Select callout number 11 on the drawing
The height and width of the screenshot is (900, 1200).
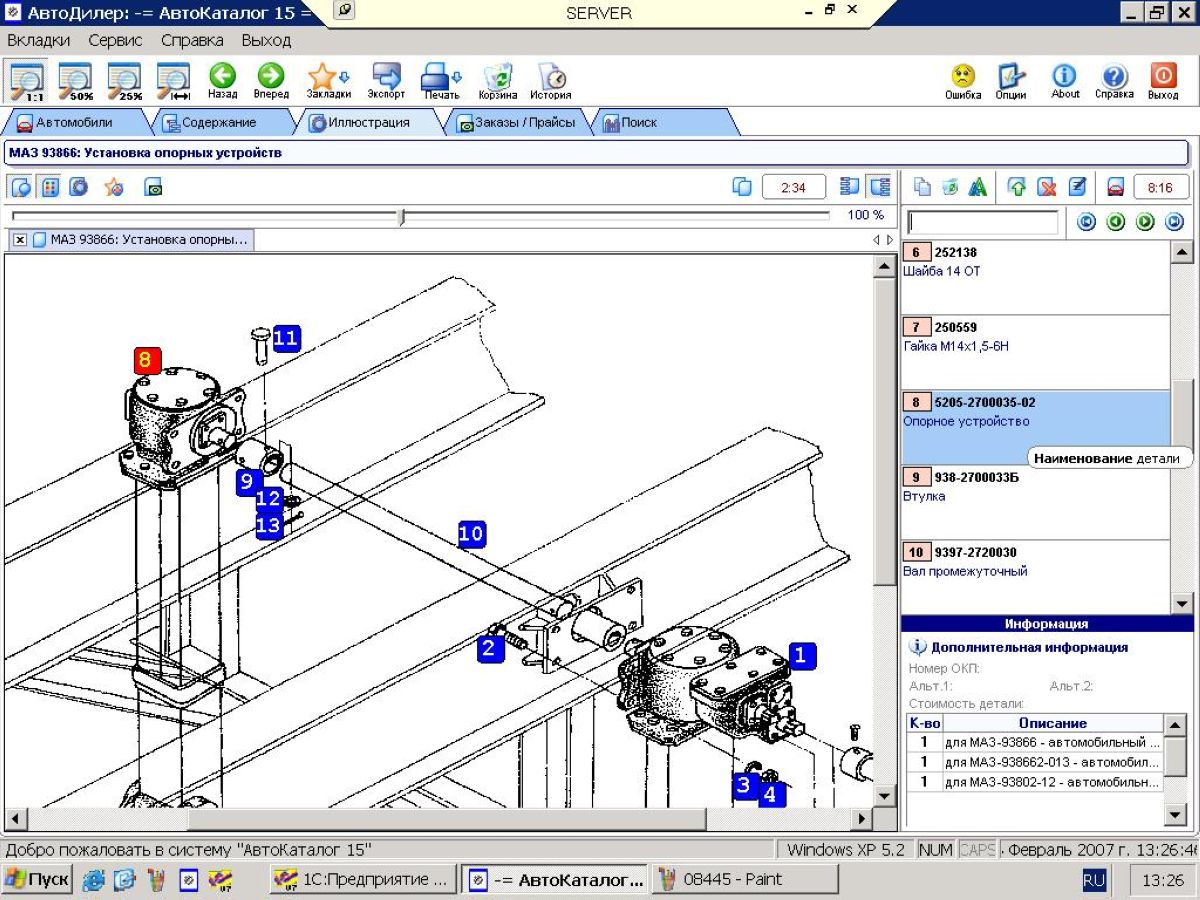pos(286,338)
